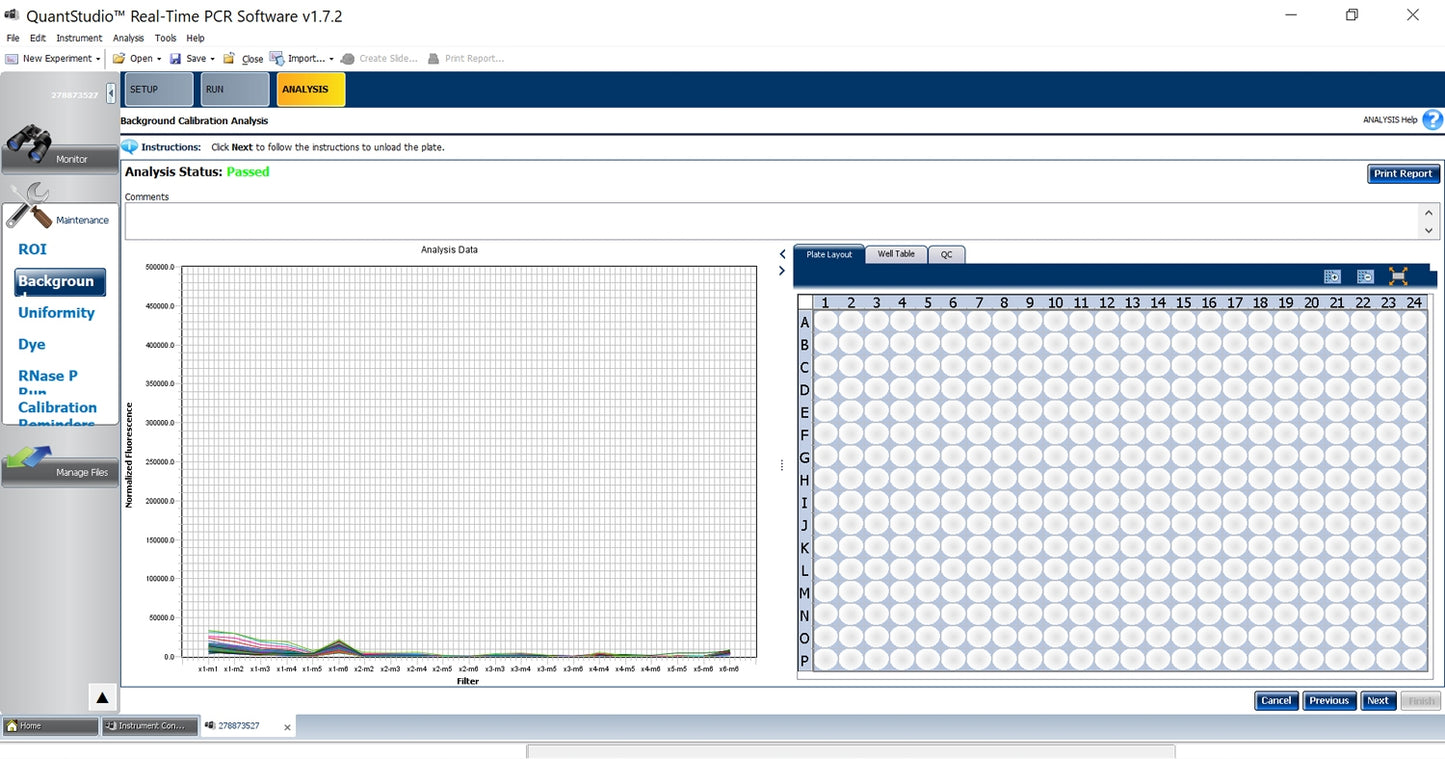Select Uniformity calibration in the sidebar
Screen dimensions: 1445x759
coord(56,313)
